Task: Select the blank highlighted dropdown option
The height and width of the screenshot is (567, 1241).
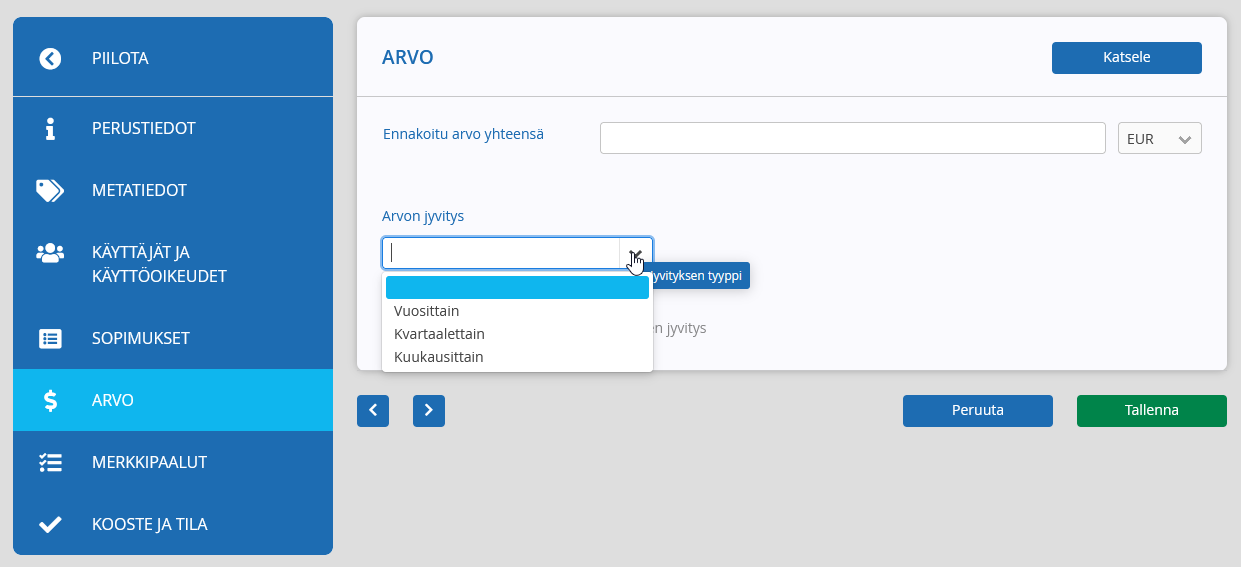Action: (x=517, y=288)
